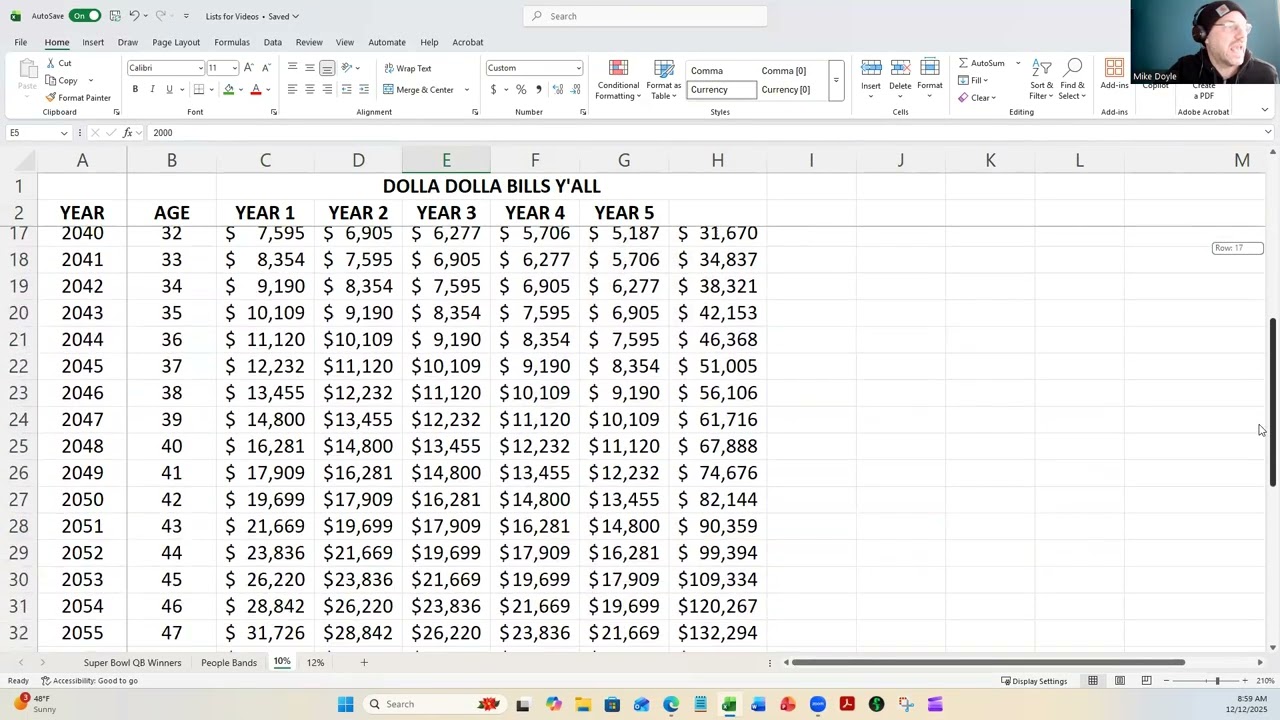
Task: Open the Name Box dropdown next to E5
Action: pos(64,133)
